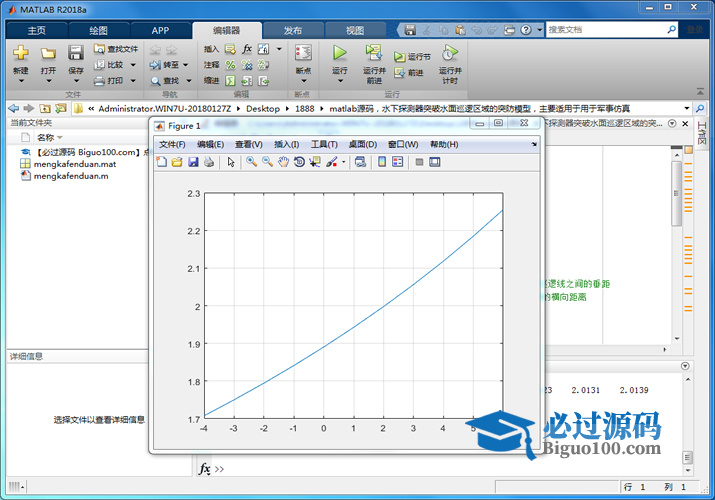Image resolution: width=715 pixels, height=500 pixels.
Task: Click the Print Figure icon
Action: pos(208,162)
